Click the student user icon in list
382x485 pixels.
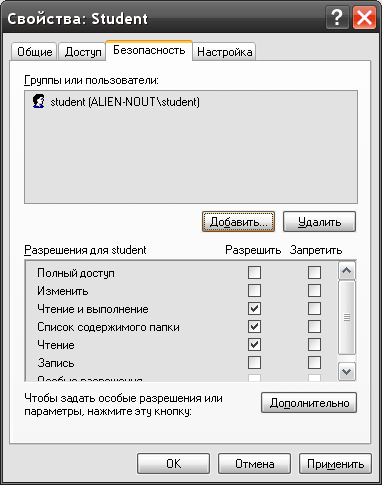click(39, 101)
